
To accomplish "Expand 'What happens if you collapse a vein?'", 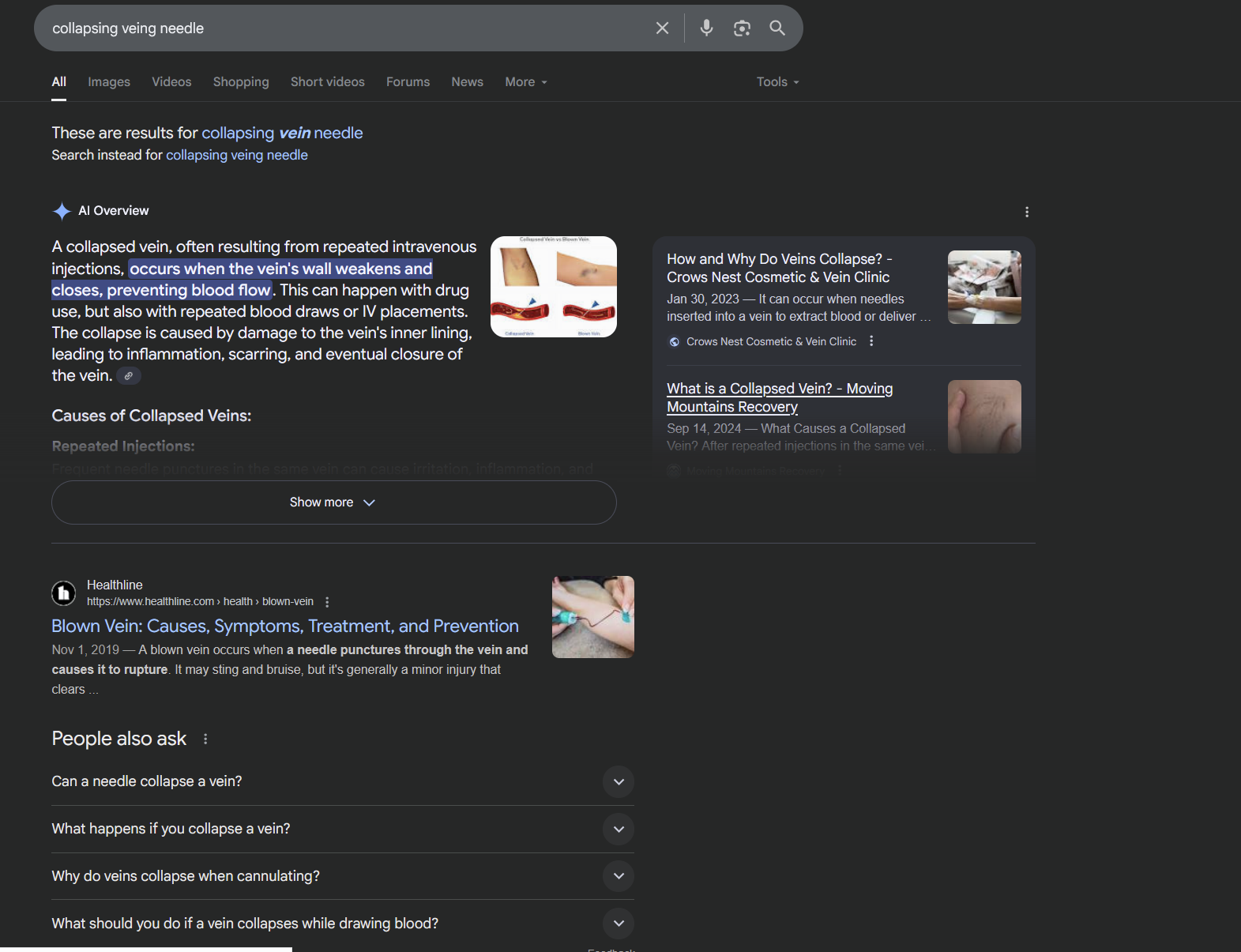I will coord(343,829).
